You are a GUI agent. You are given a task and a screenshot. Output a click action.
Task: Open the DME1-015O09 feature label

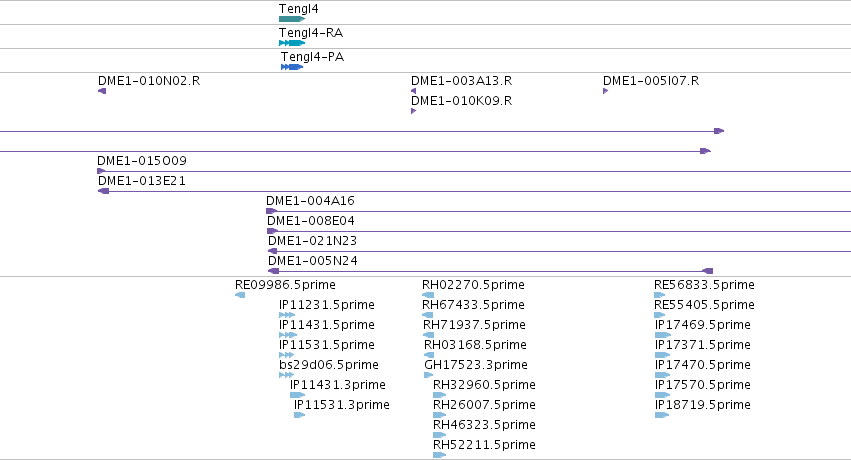point(142,161)
